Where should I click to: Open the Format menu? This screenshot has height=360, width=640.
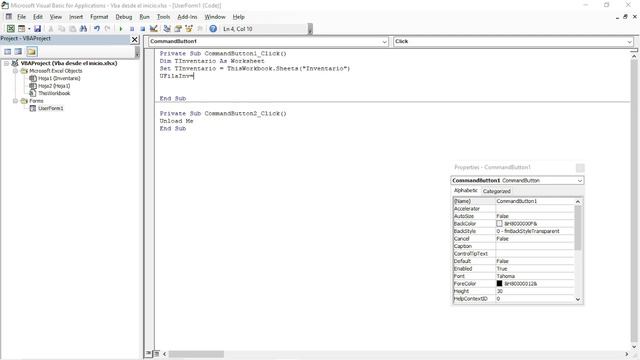click(99, 17)
